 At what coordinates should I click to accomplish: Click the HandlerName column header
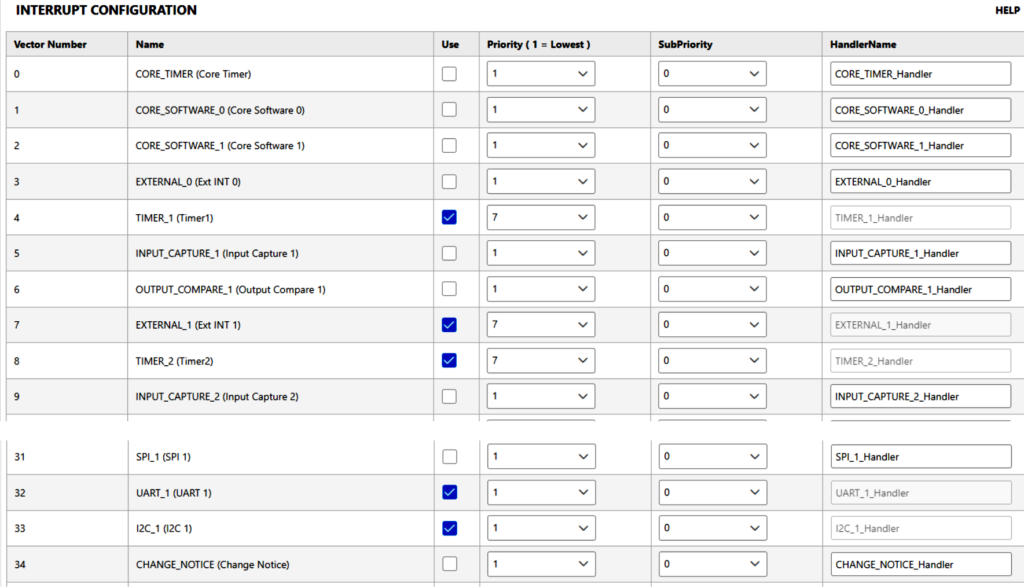863,45
